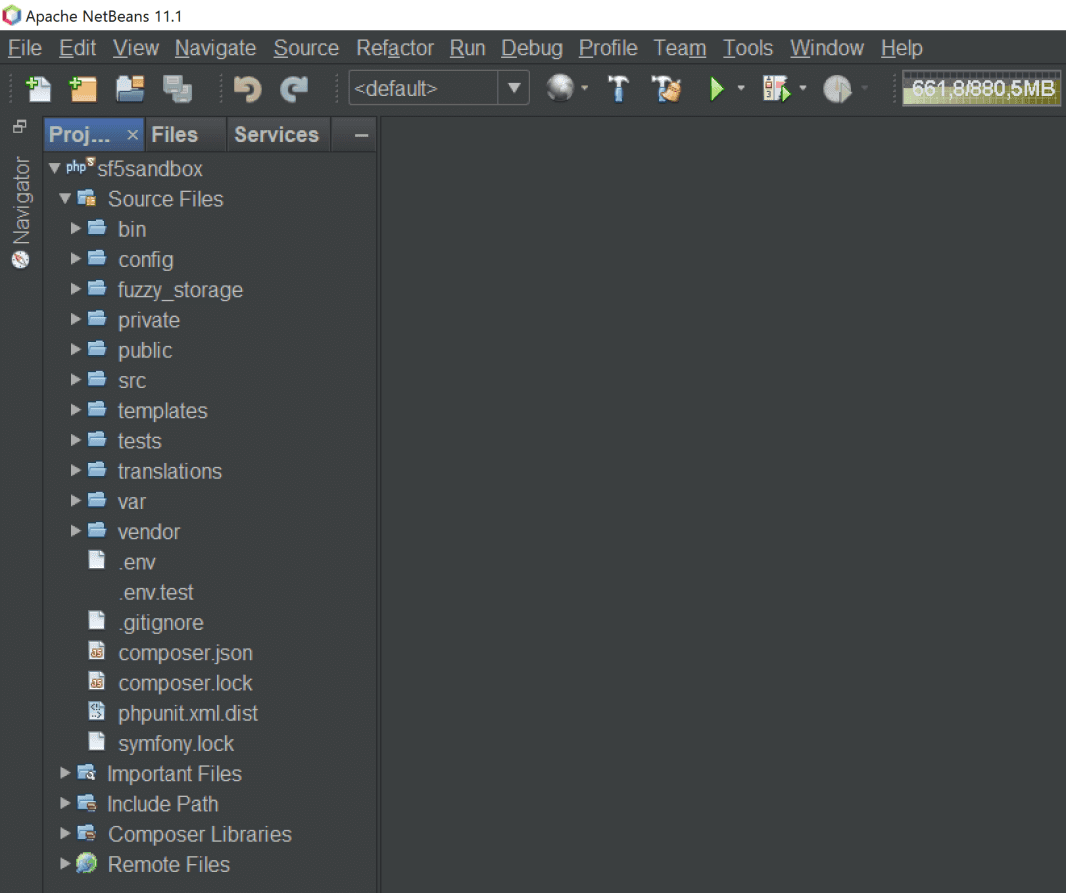Expand the bin folder

tap(75, 228)
